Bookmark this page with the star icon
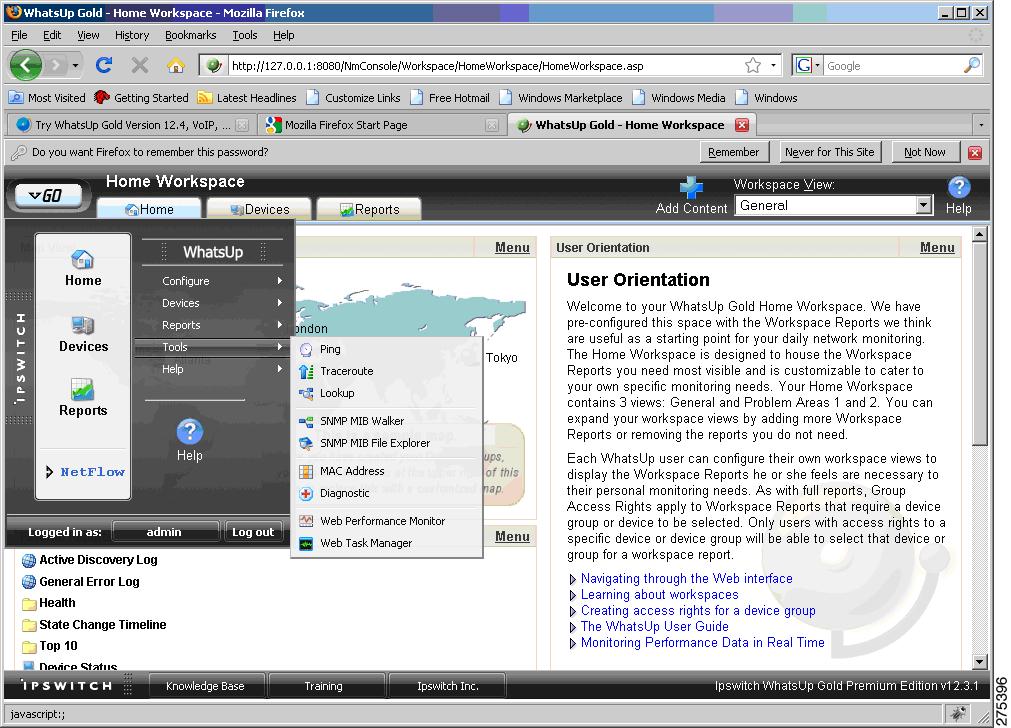Screen dimensions: 1011x728 pos(752,65)
